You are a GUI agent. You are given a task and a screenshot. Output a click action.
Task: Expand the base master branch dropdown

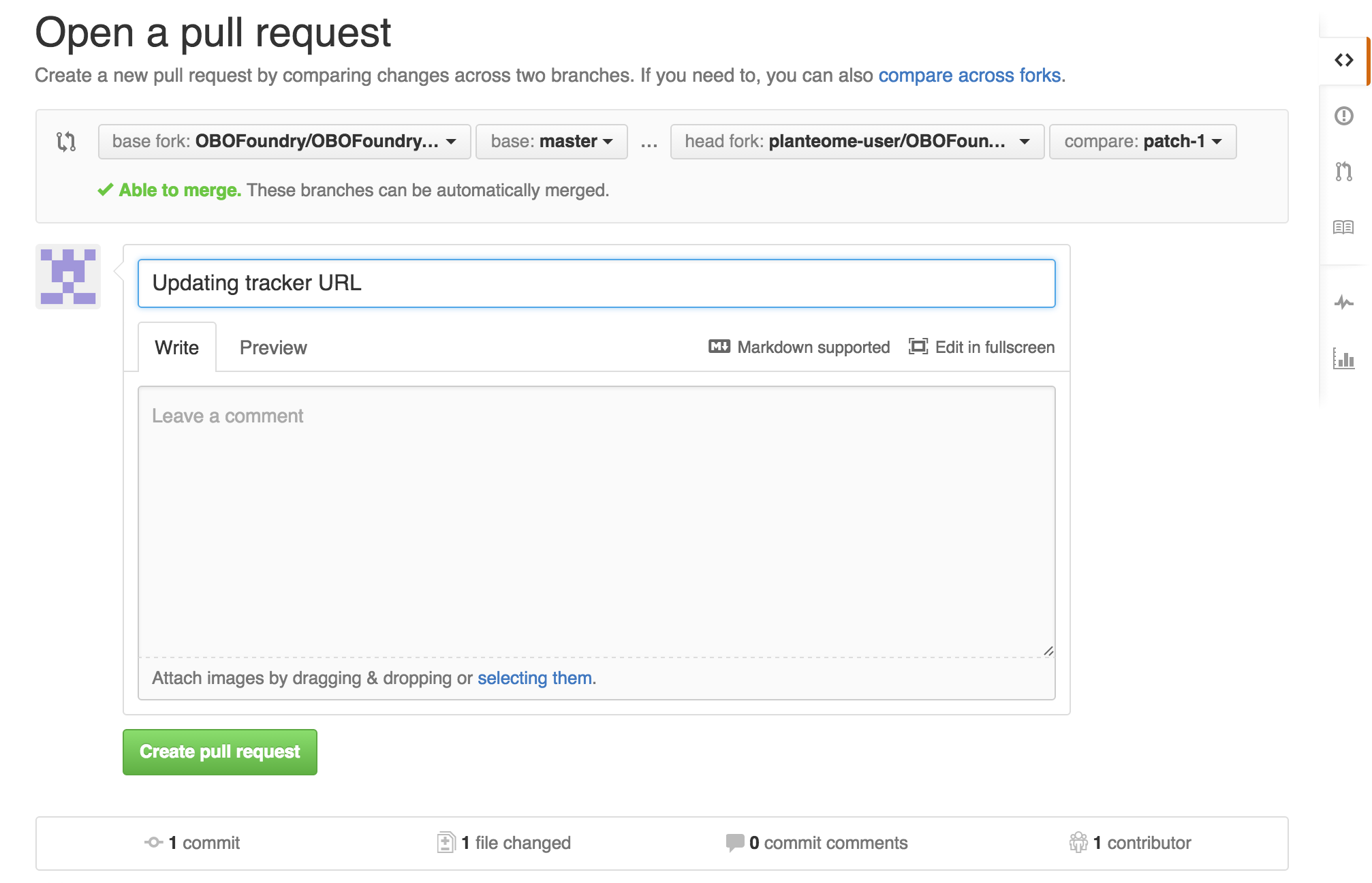click(x=551, y=142)
